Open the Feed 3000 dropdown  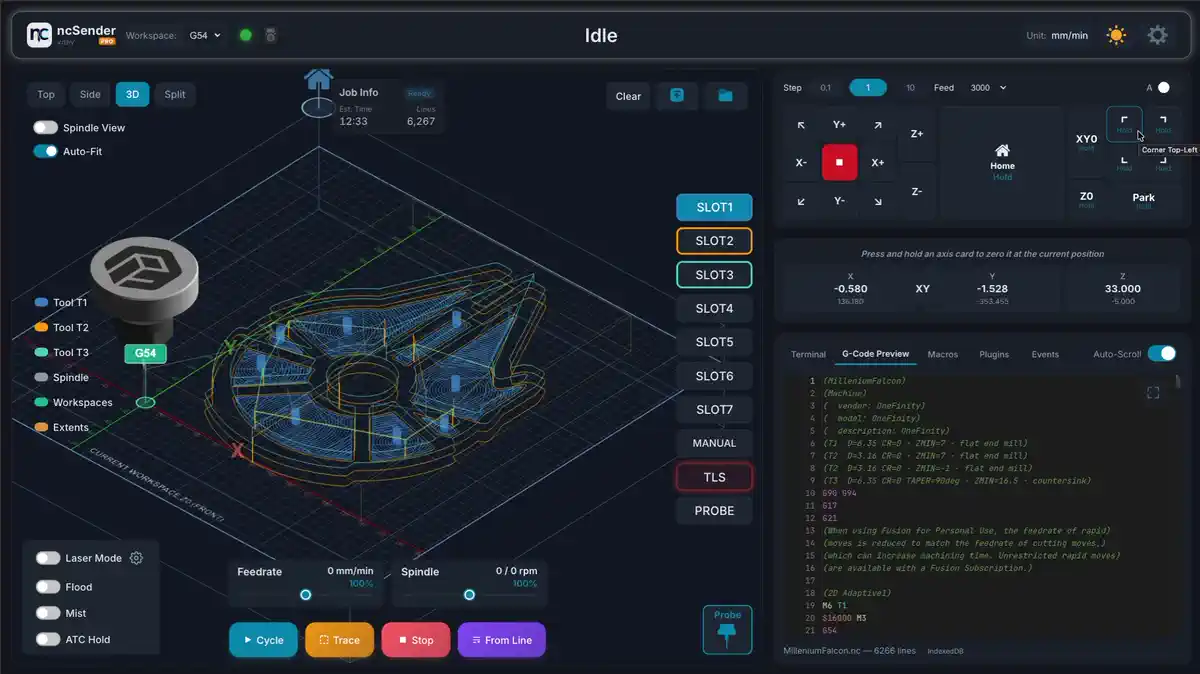click(x=988, y=88)
